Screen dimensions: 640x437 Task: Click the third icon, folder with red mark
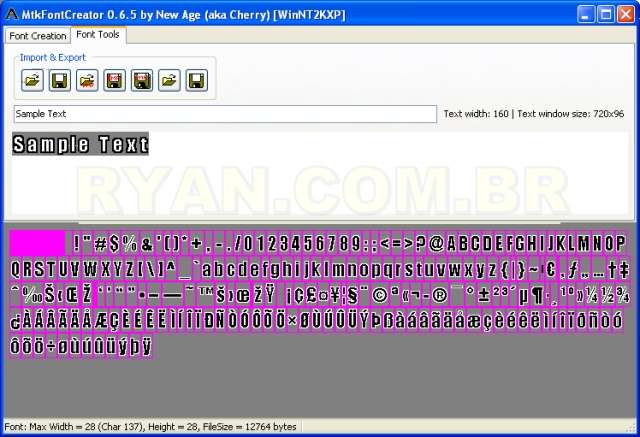[x=87, y=79]
